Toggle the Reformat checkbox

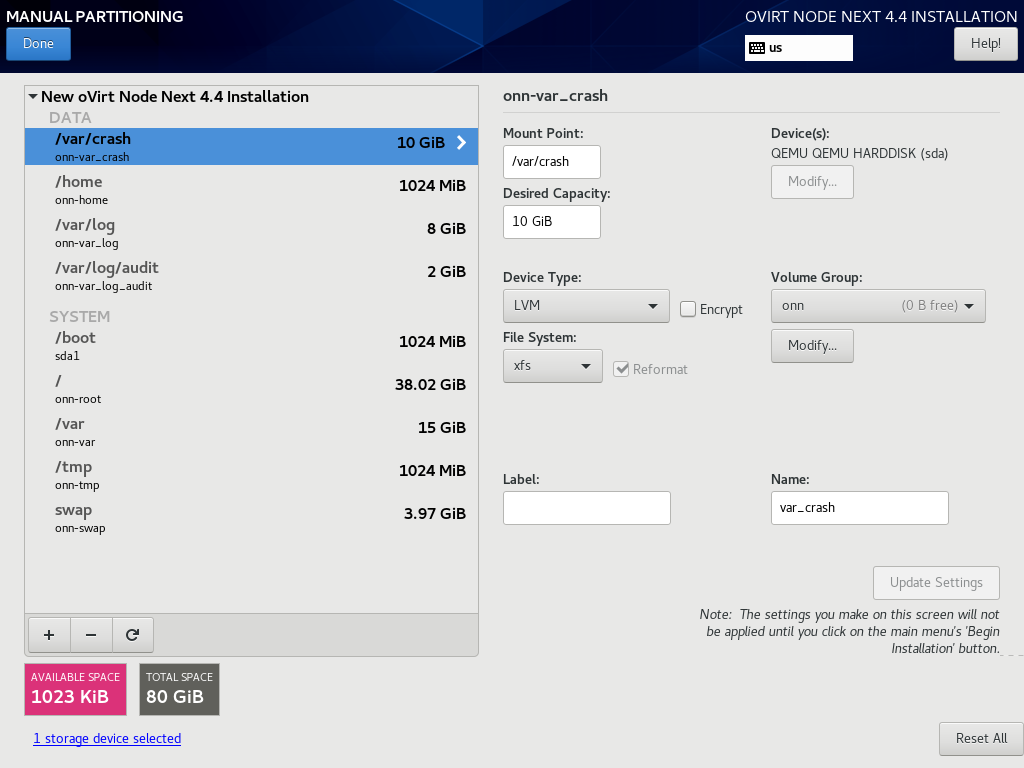[x=621, y=369]
